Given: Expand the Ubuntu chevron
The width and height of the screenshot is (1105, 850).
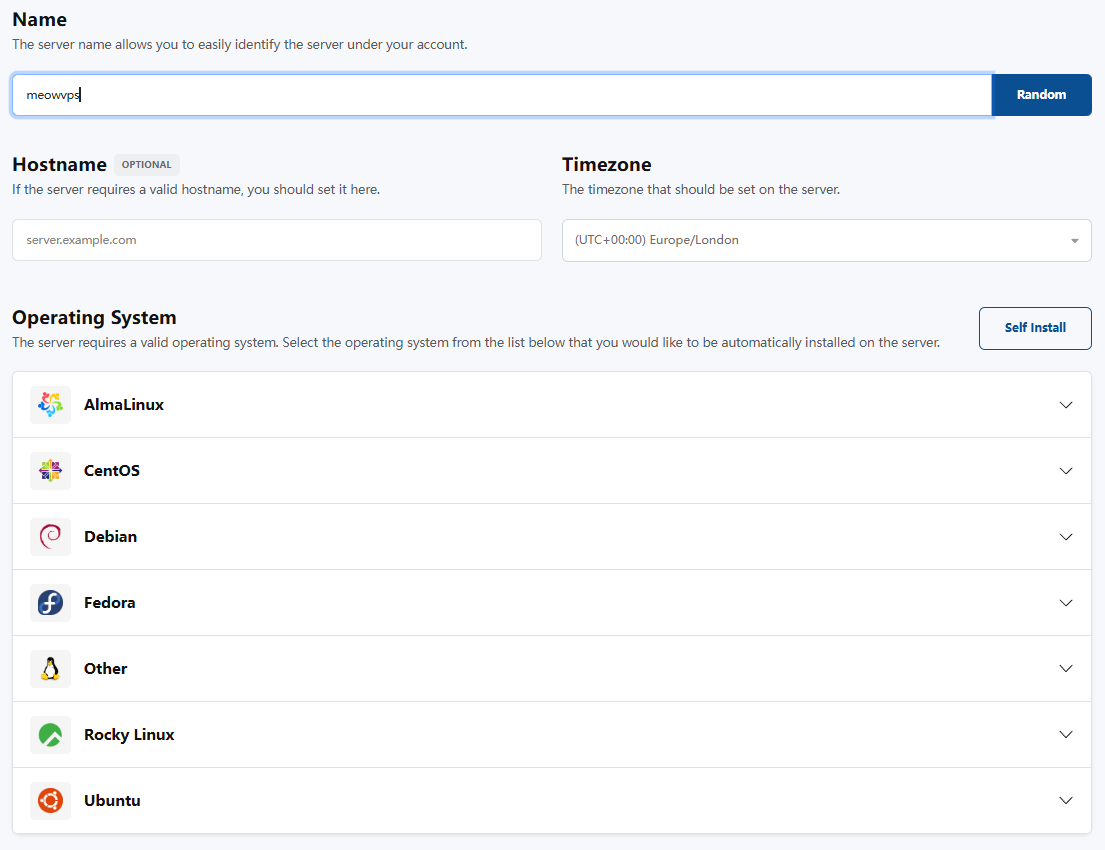Looking at the screenshot, I should click(x=1066, y=801).
